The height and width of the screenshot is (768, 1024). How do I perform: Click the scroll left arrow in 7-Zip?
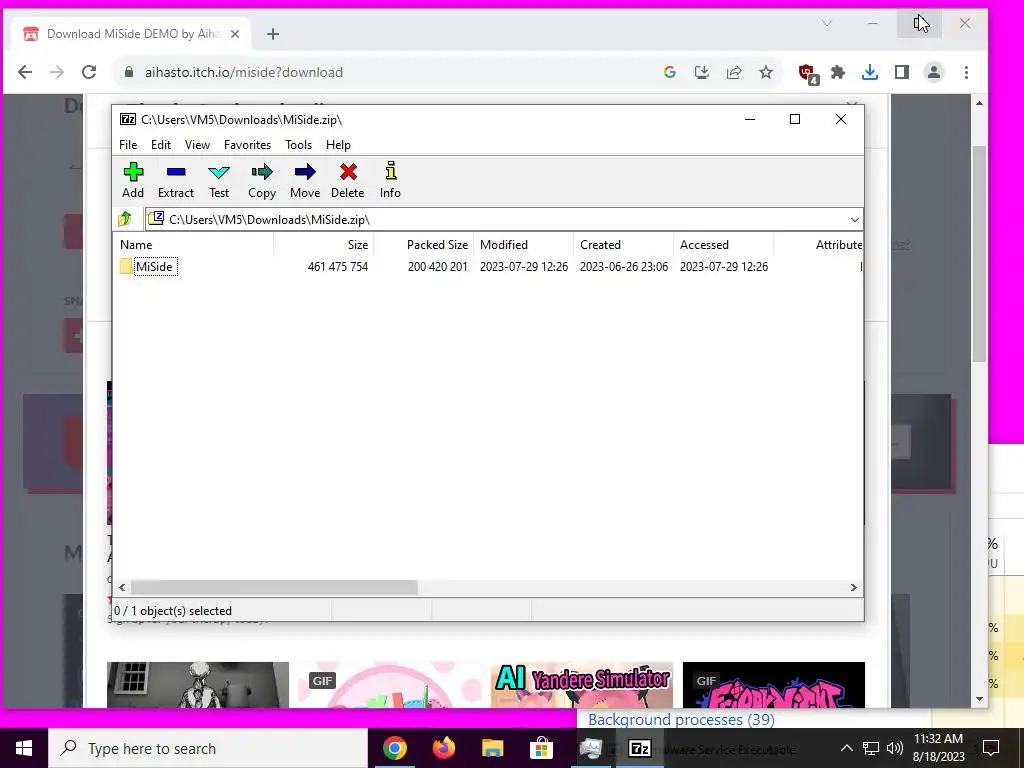click(122, 587)
